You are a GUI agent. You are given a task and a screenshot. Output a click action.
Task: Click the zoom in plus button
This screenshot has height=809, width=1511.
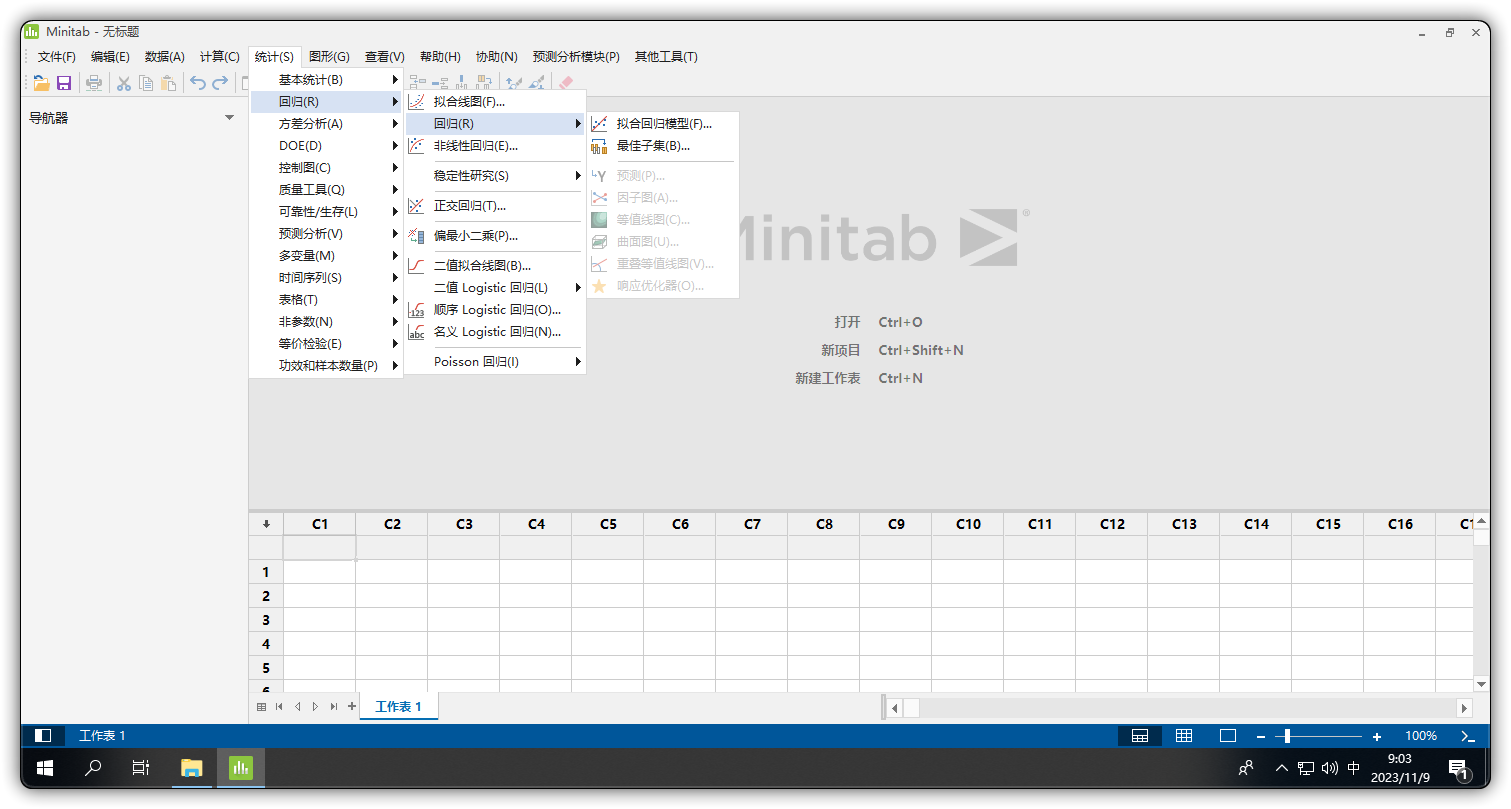1377,737
